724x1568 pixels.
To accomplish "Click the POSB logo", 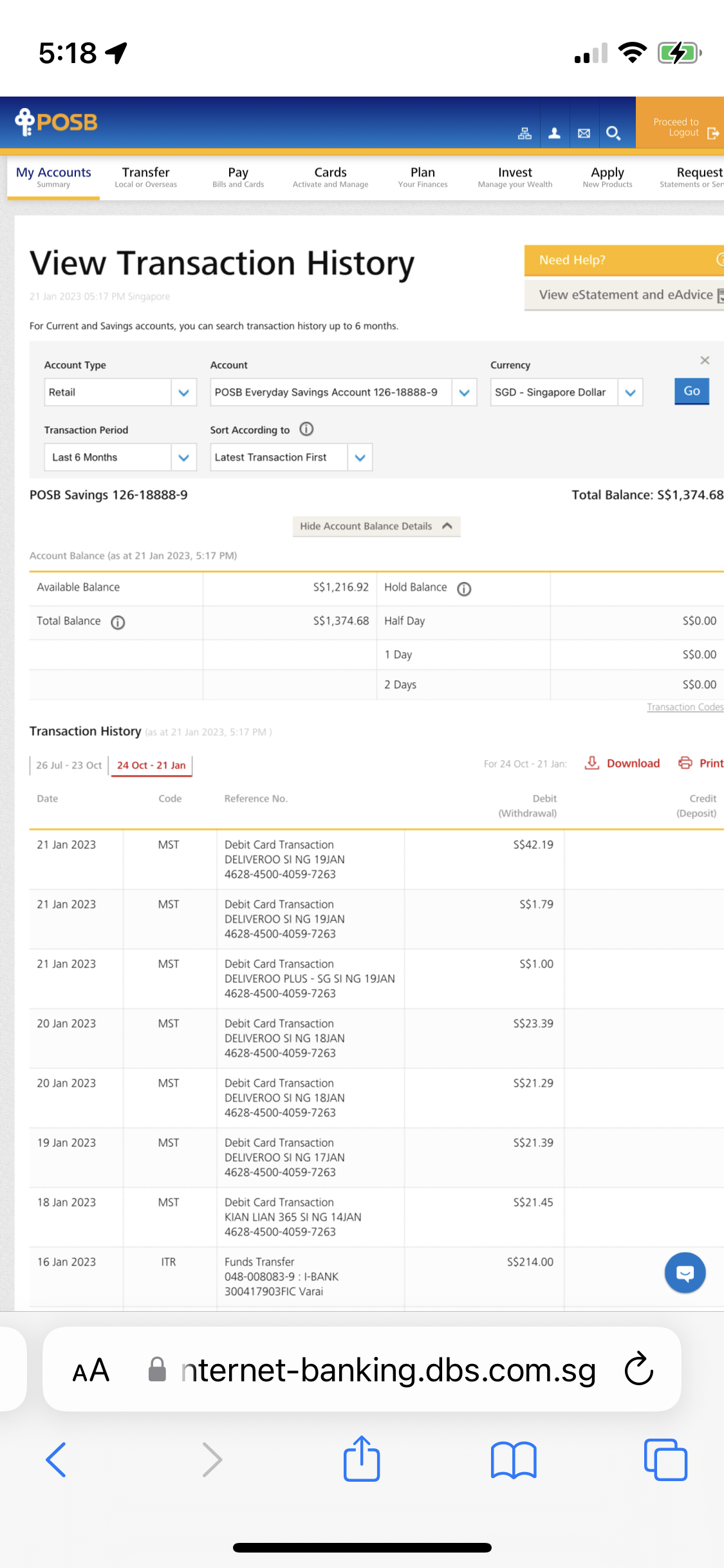I will [x=57, y=122].
